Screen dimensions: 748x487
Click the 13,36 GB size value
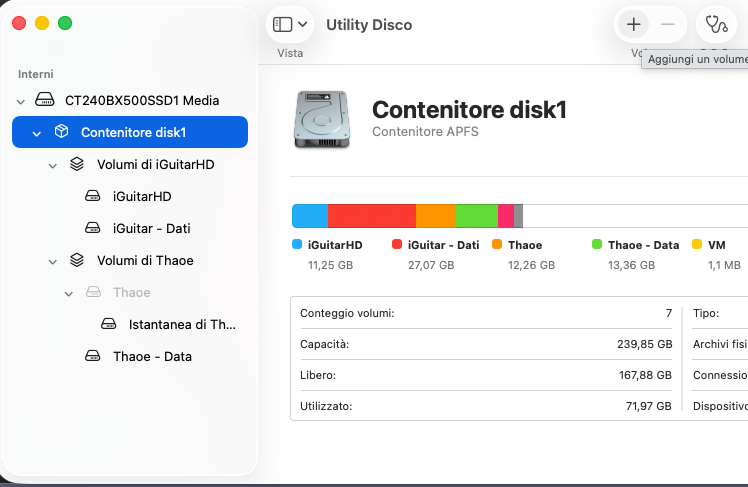pyautogui.click(x=631, y=265)
